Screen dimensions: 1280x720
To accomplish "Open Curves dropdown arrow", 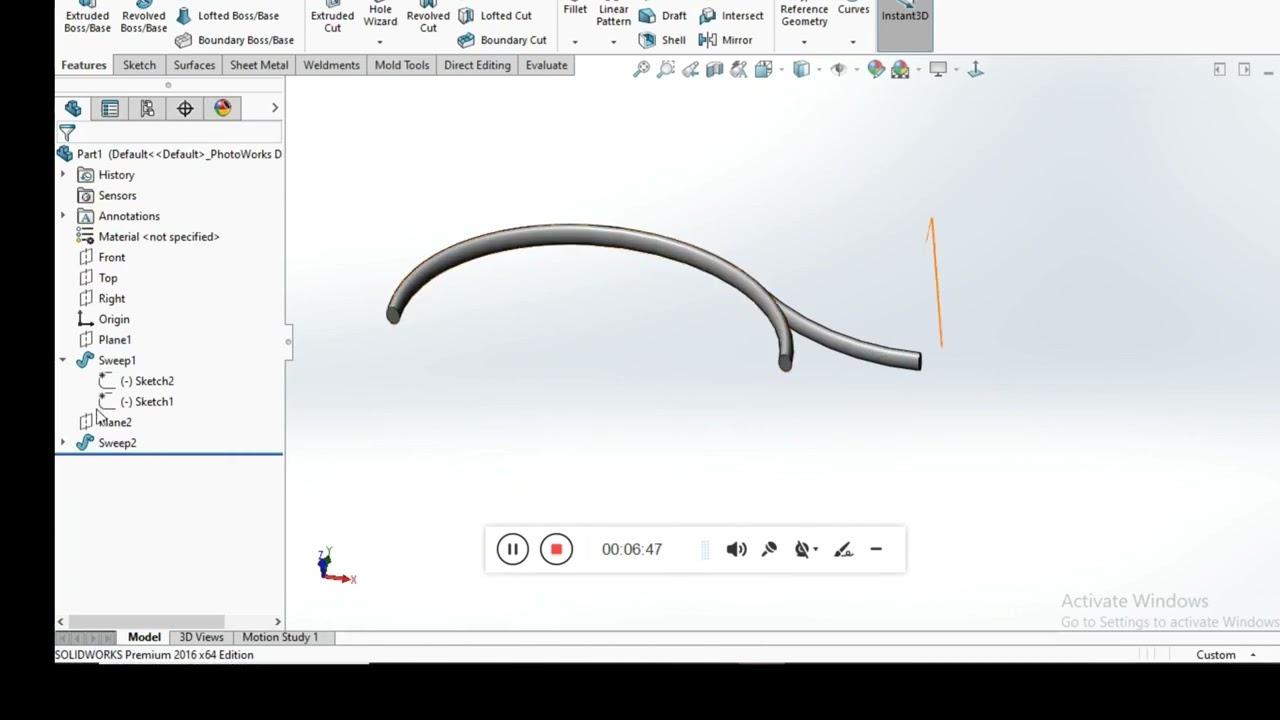I will tap(853, 42).
